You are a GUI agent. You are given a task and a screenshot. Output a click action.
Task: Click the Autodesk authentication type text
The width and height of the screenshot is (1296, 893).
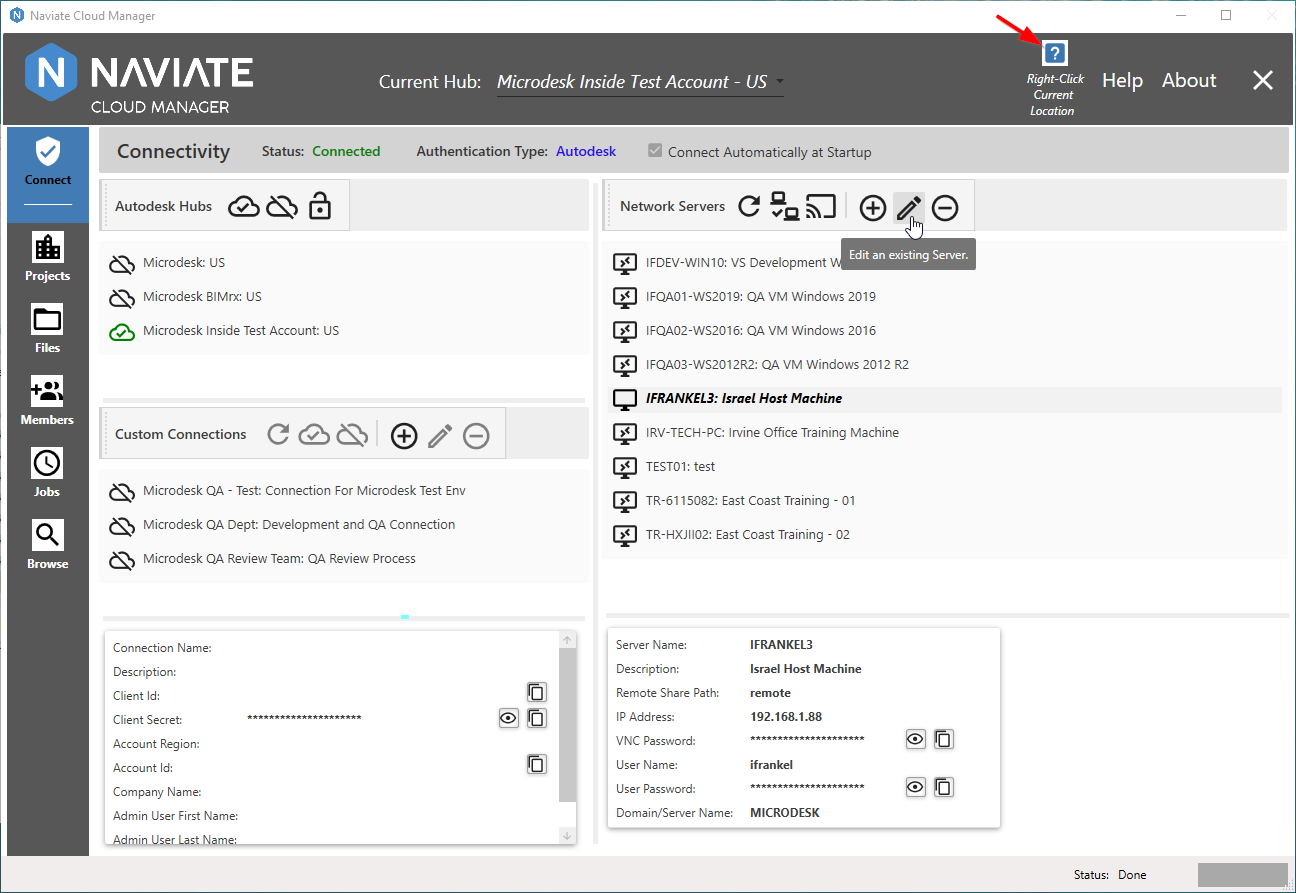click(x=586, y=152)
